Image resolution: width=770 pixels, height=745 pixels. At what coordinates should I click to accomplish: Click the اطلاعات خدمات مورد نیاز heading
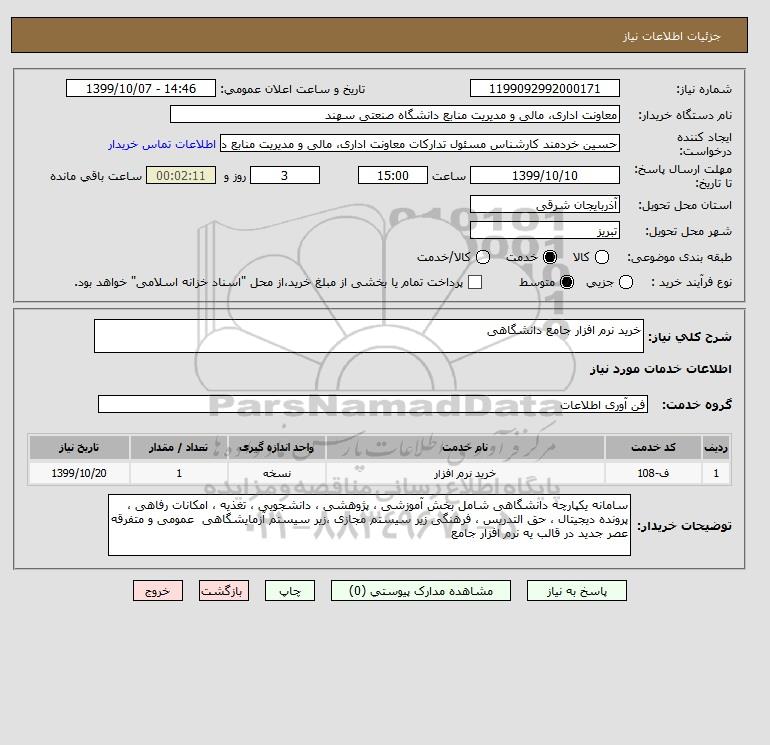[x=660, y=369]
